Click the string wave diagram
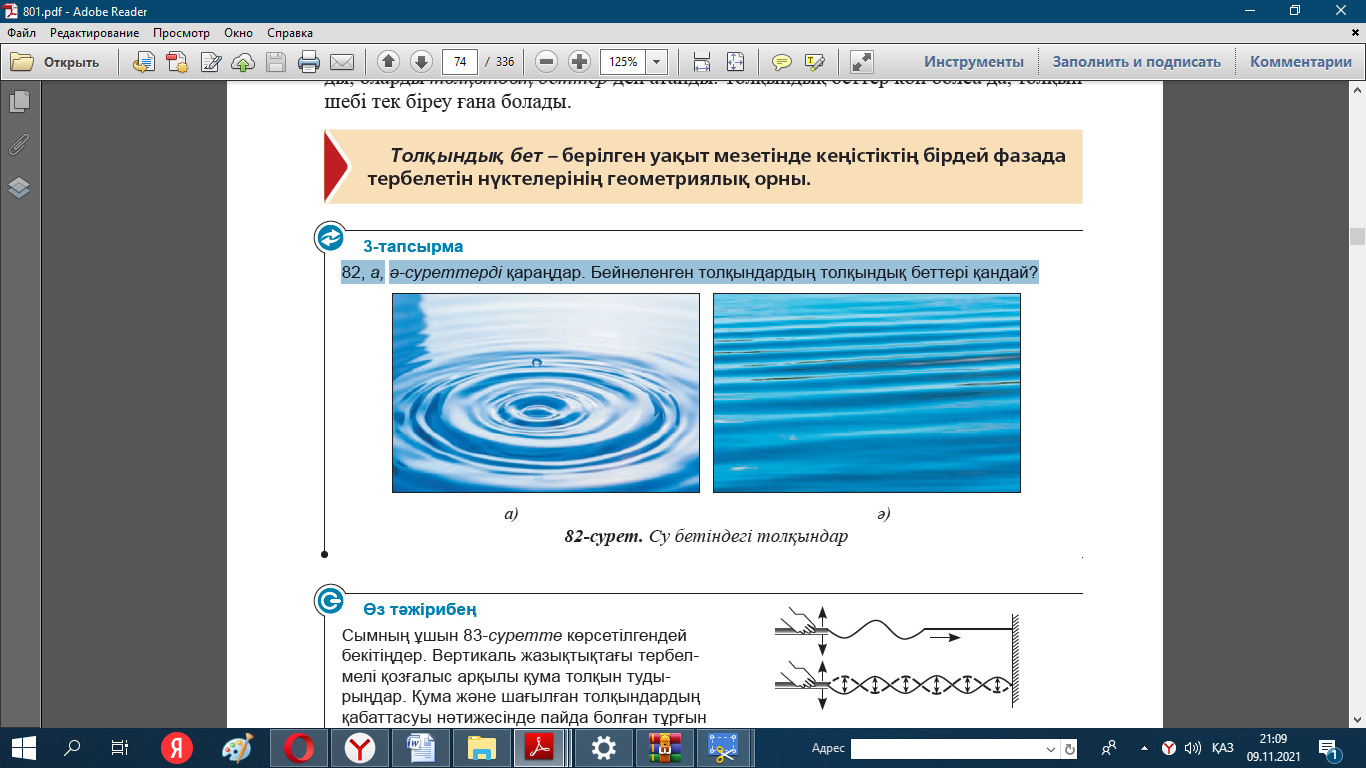The width and height of the screenshot is (1366, 768). click(896, 659)
